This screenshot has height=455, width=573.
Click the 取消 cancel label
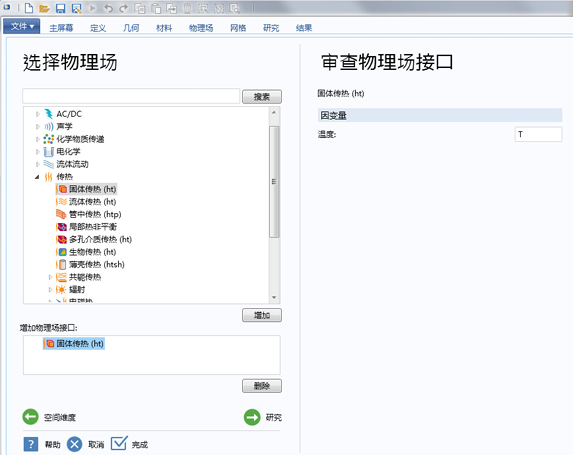pyautogui.click(x=96, y=445)
